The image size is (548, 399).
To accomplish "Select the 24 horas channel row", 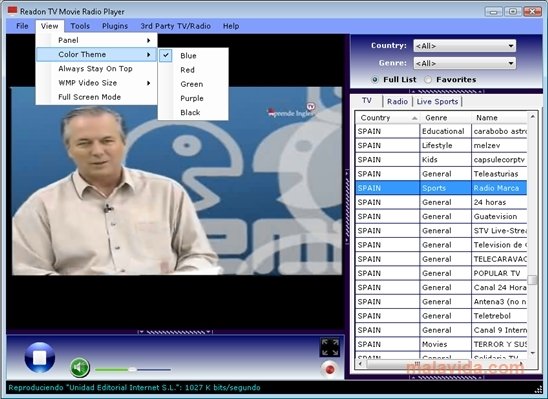I will click(x=441, y=202).
